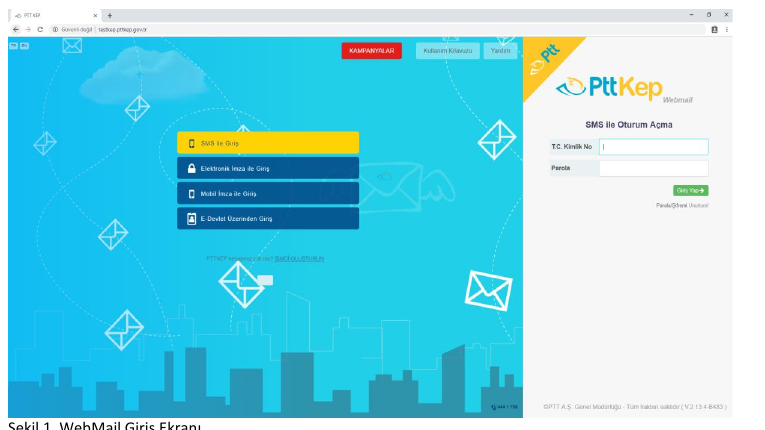Open a new browser tab with the plus icon
This screenshot has width=765, height=430.
110,16
